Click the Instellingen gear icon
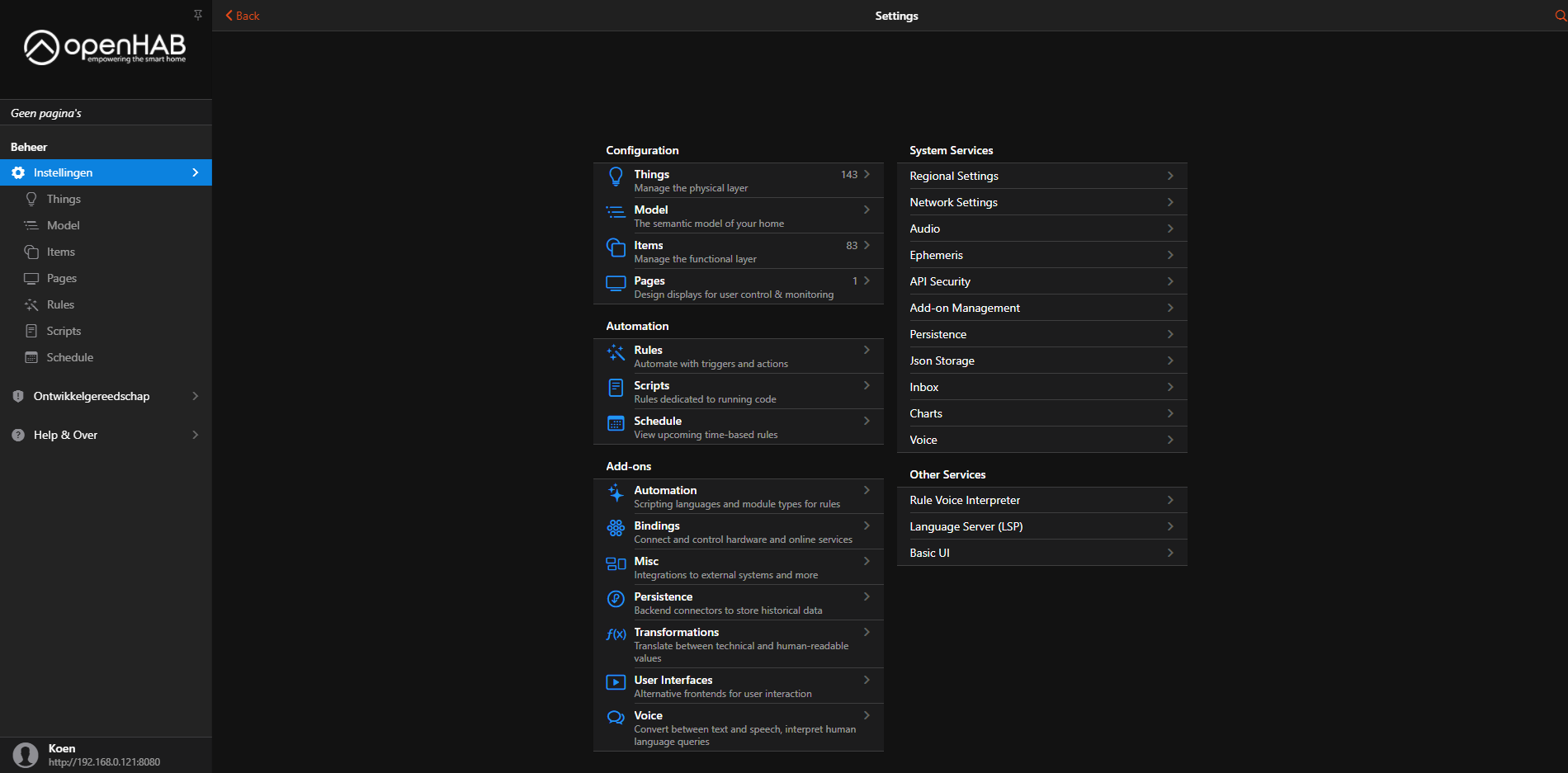Image resolution: width=1568 pixels, height=773 pixels. click(x=18, y=172)
